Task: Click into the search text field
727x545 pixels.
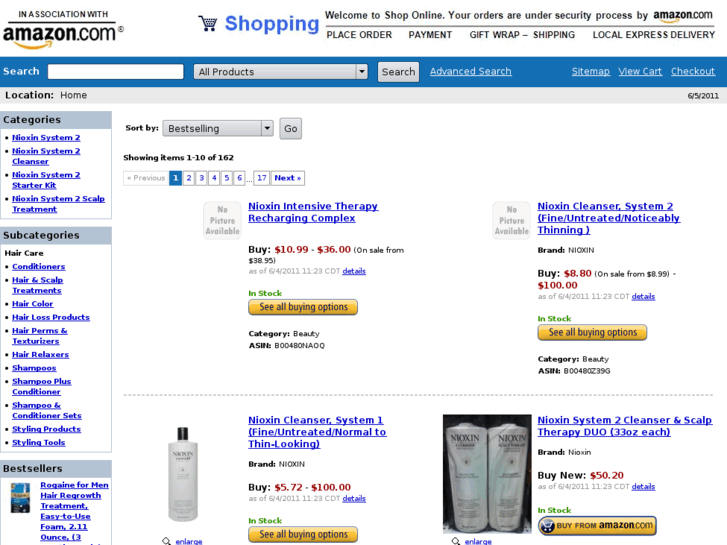Action: (x=115, y=72)
